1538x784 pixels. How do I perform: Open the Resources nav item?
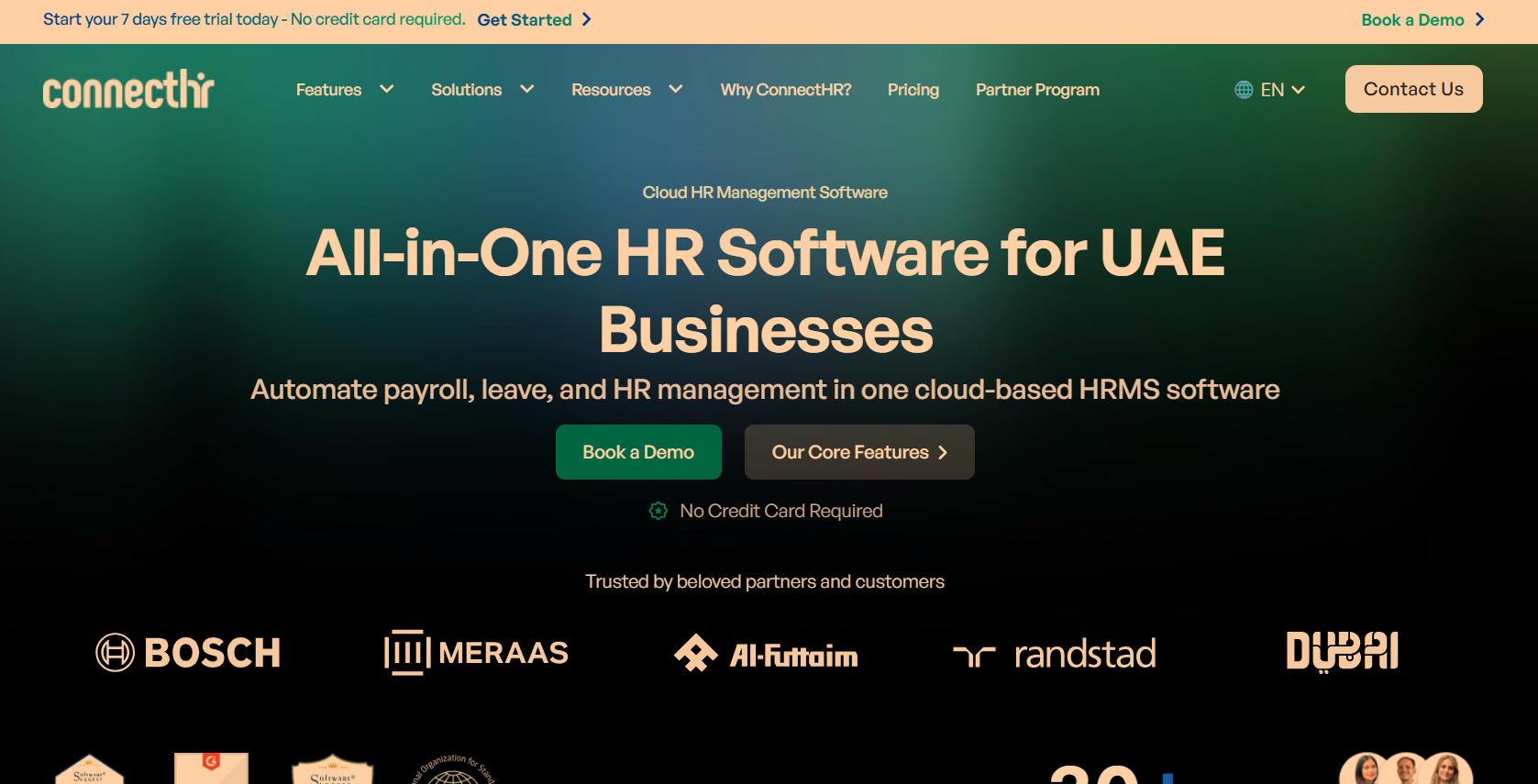coord(611,90)
